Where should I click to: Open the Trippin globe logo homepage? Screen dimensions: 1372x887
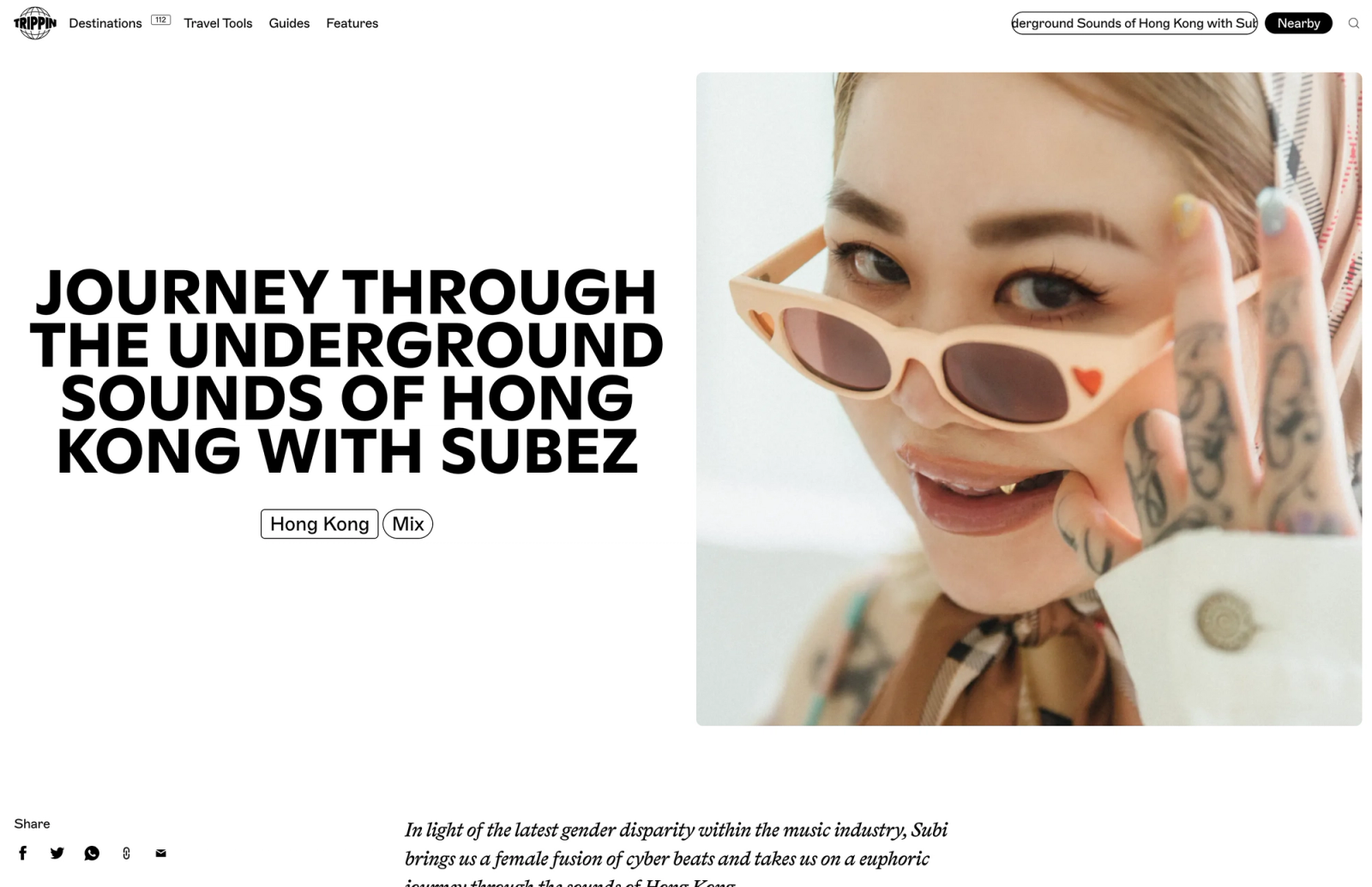pyautogui.click(x=35, y=23)
